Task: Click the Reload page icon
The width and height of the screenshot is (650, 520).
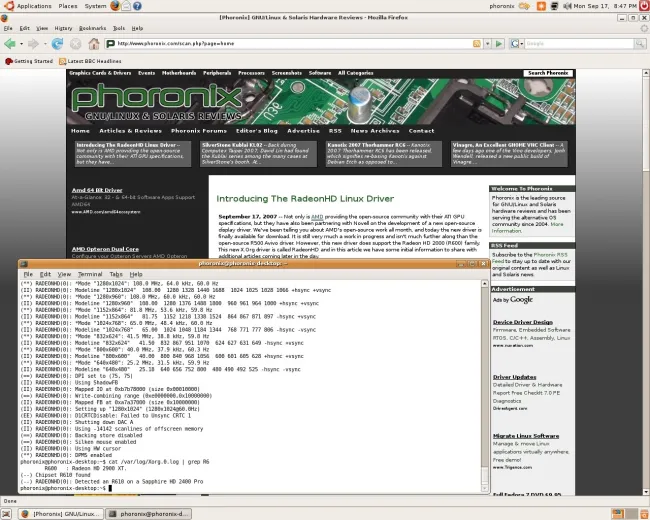Action: [x=57, y=44]
